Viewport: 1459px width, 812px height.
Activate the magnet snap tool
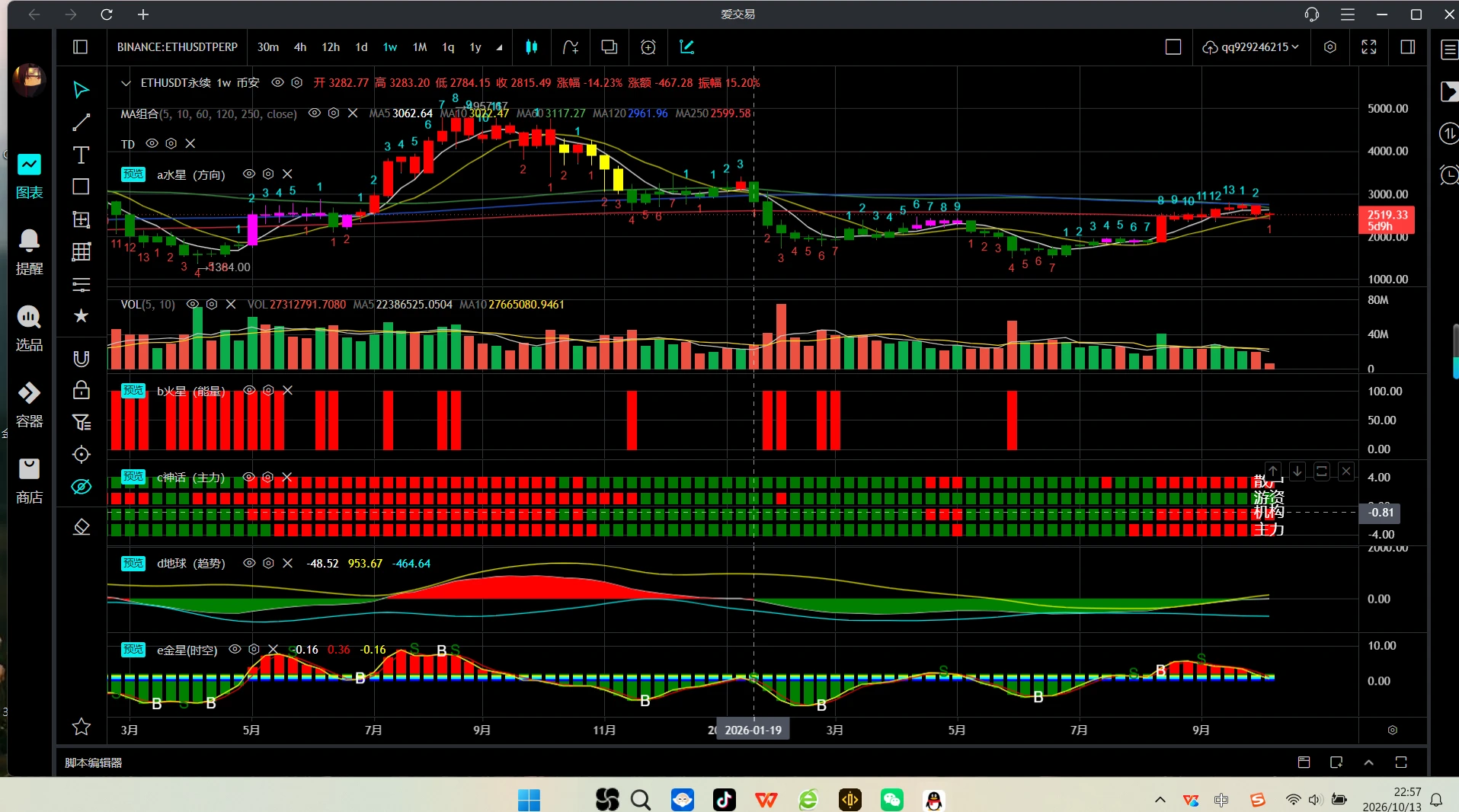click(x=81, y=359)
